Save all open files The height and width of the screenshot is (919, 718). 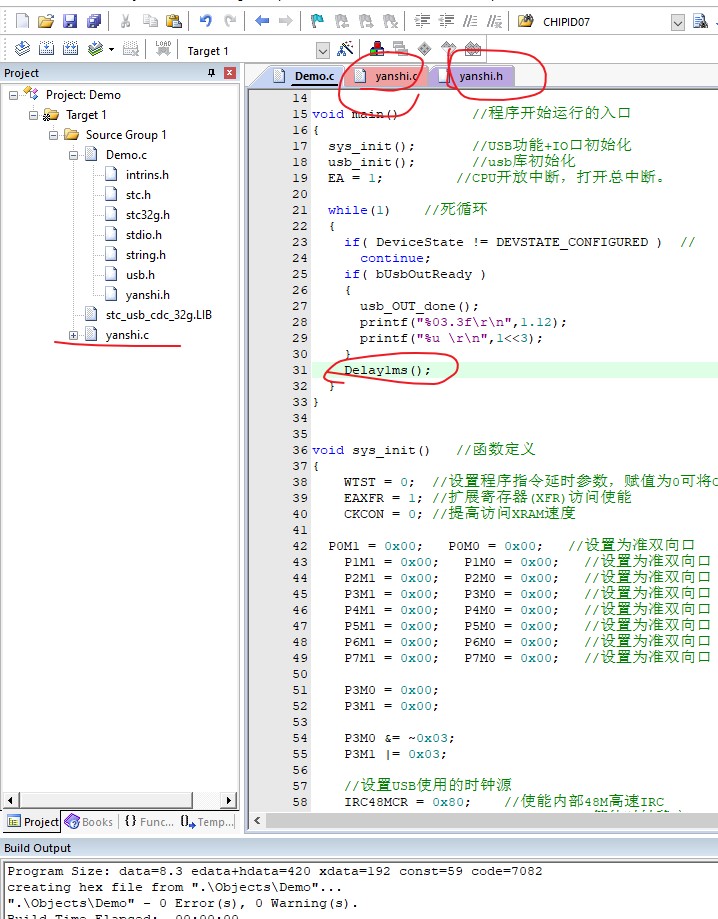[x=94, y=22]
